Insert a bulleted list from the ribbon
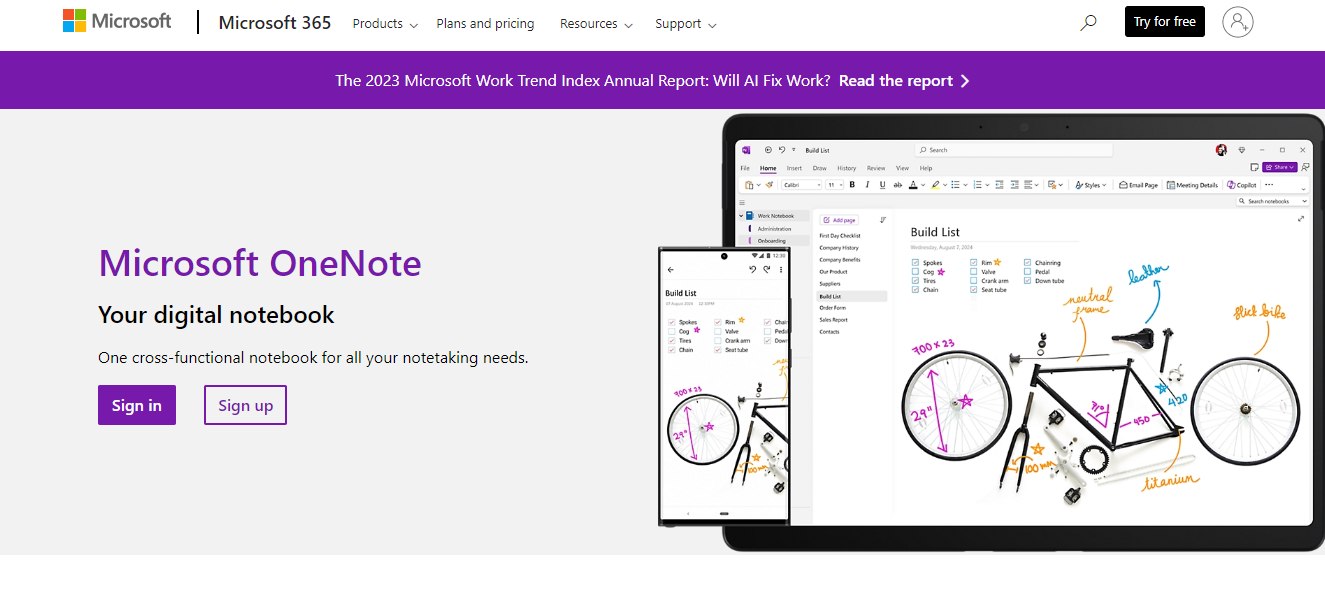 (x=955, y=185)
